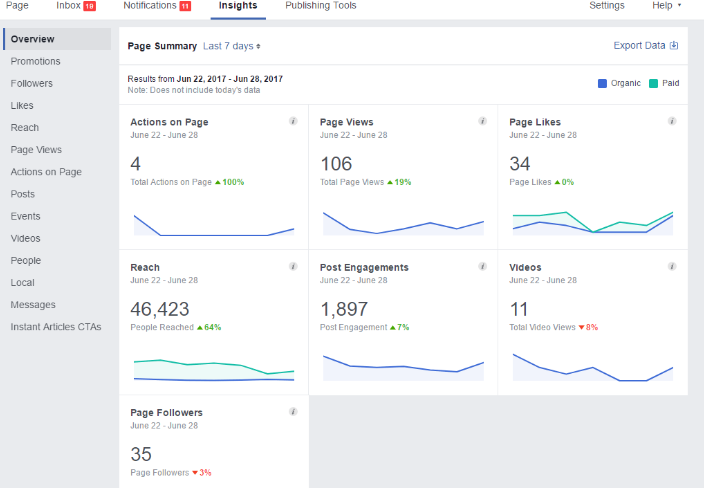Open Promotions in the sidebar

tap(35, 62)
